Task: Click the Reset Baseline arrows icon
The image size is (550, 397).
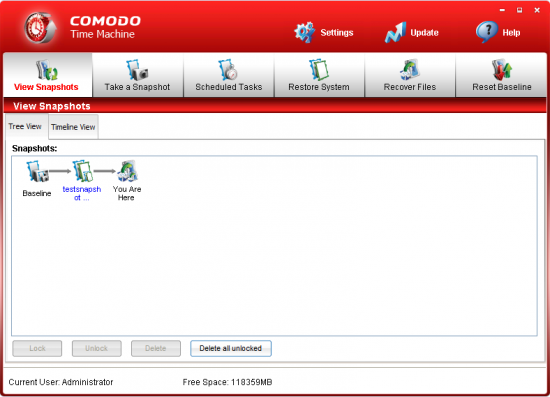Action: coord(502,70)
